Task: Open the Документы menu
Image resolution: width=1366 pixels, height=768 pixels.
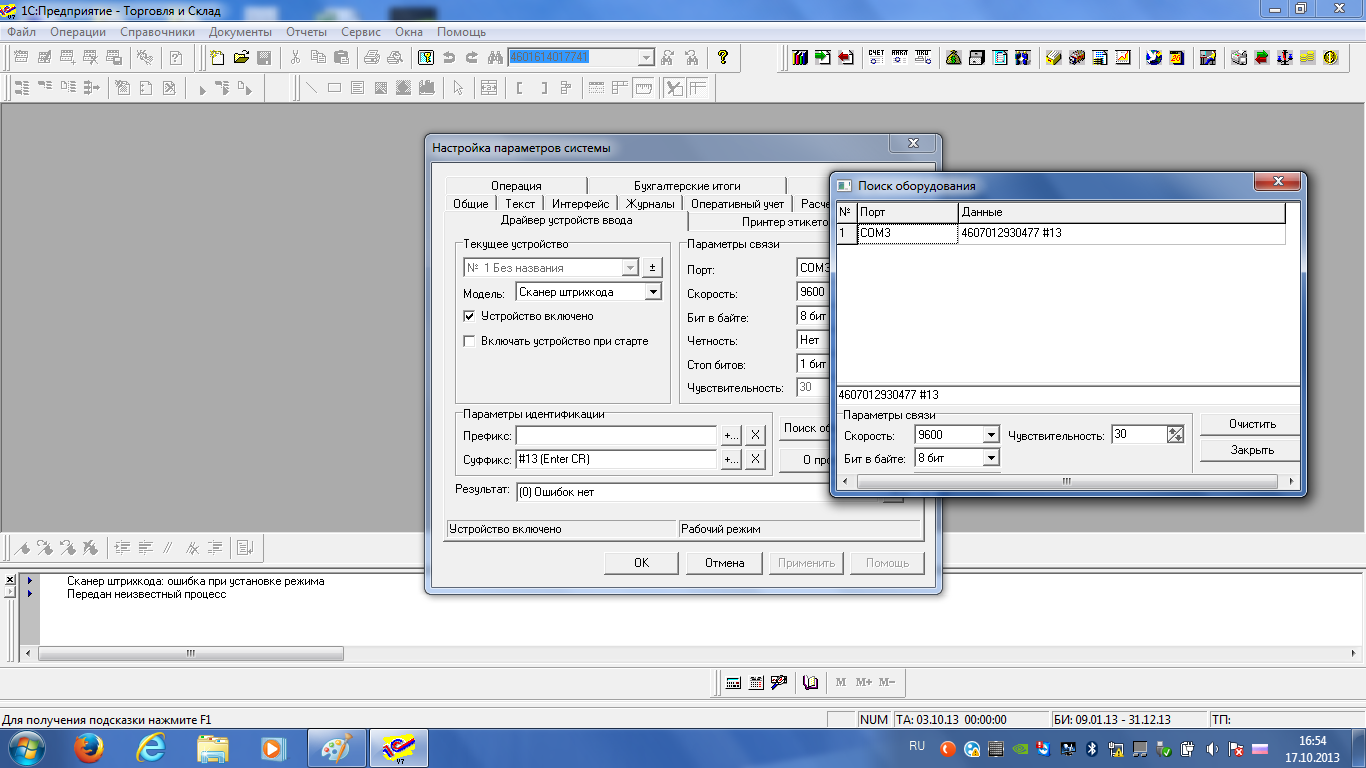Action: tap(240, 32)
